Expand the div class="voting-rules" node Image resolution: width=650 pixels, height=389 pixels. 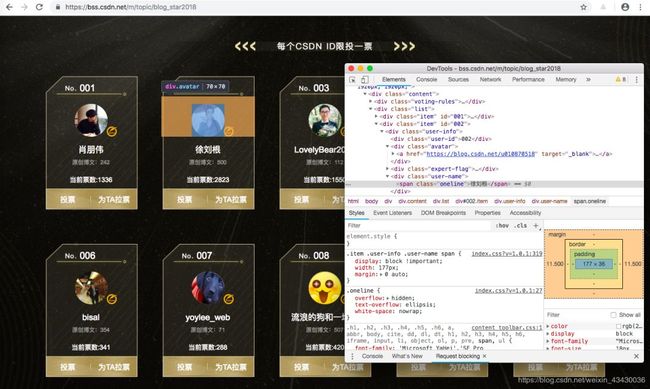(x=371, y=102)
